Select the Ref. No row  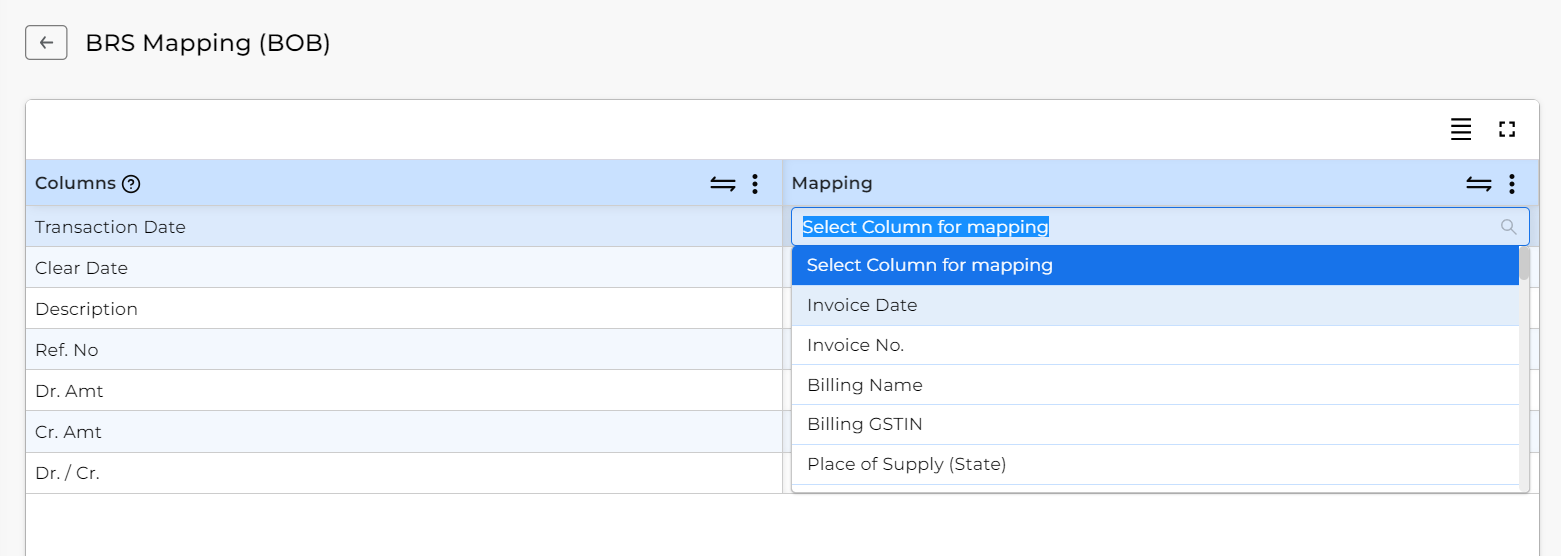(x=404, y=350)
